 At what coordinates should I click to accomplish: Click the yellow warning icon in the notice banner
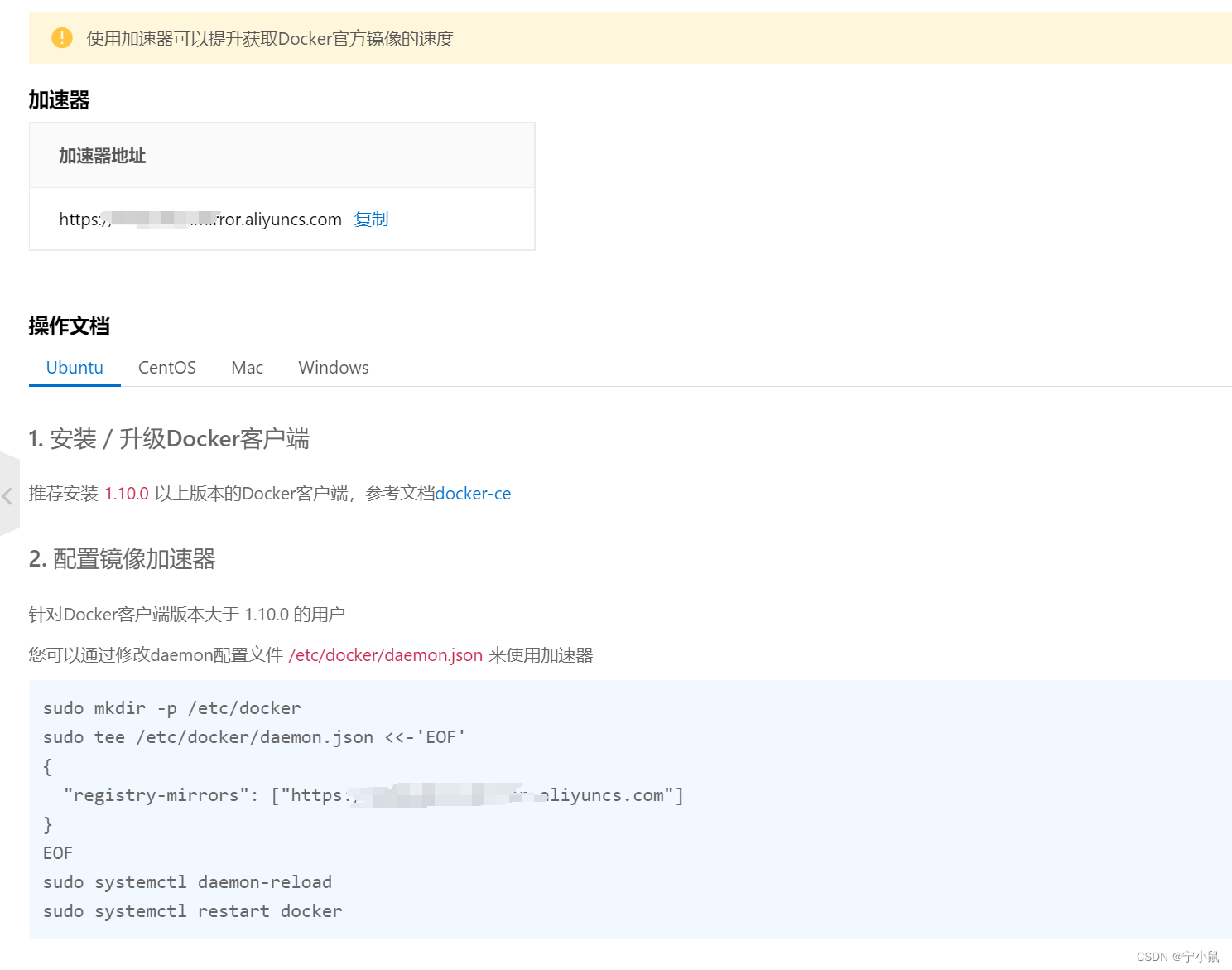(x=62, y=38)
